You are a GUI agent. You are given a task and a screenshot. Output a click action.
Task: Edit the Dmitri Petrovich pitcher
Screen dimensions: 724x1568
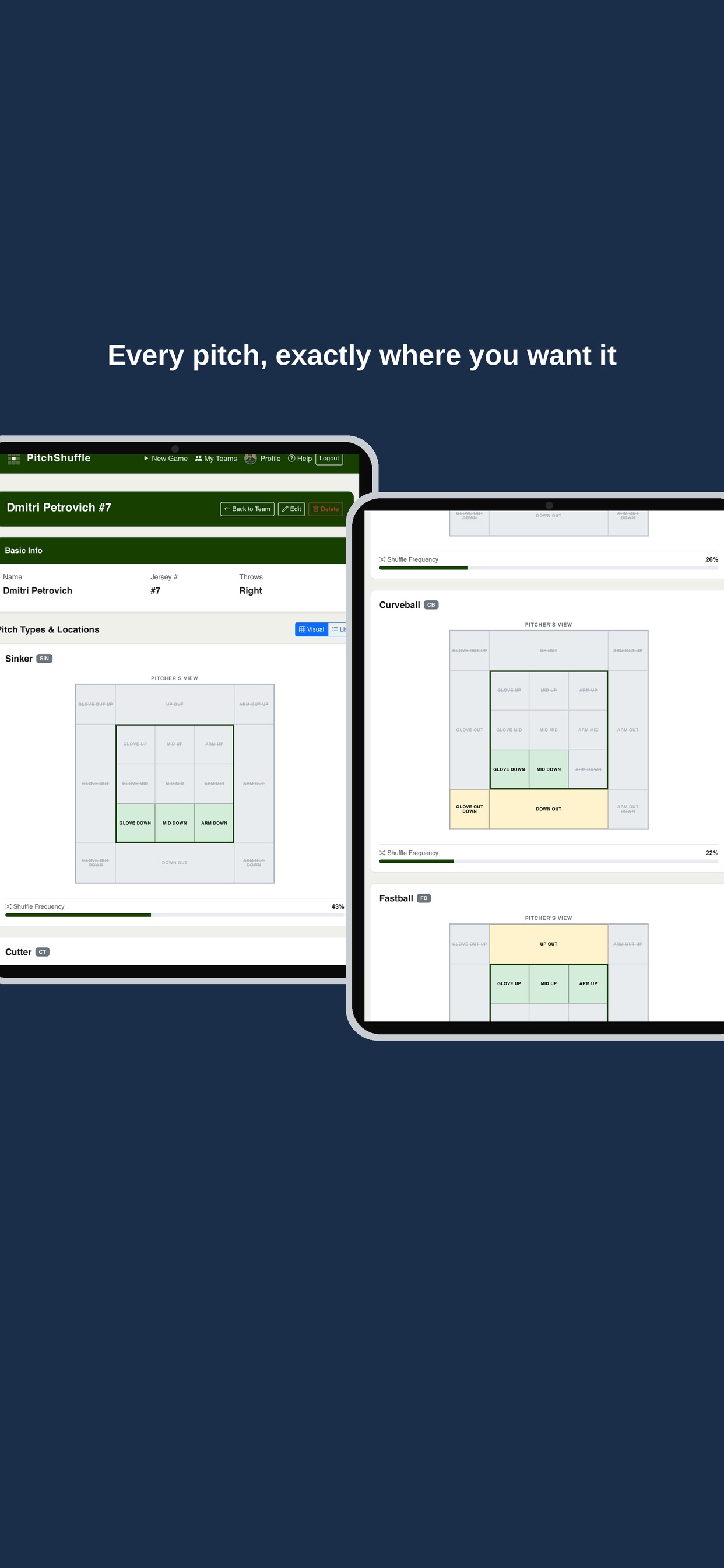tap(291, 509)
